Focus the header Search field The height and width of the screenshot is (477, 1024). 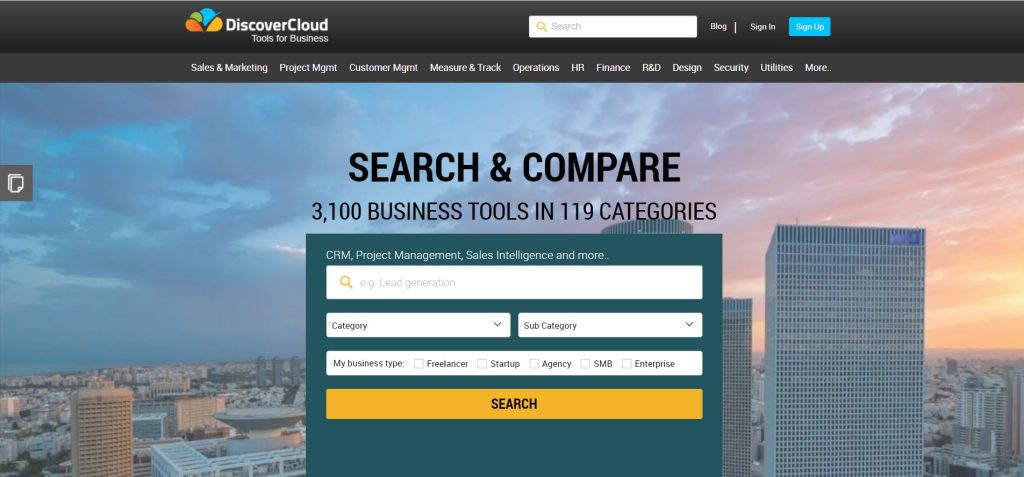pyautogui.click(x=613, y=27)
